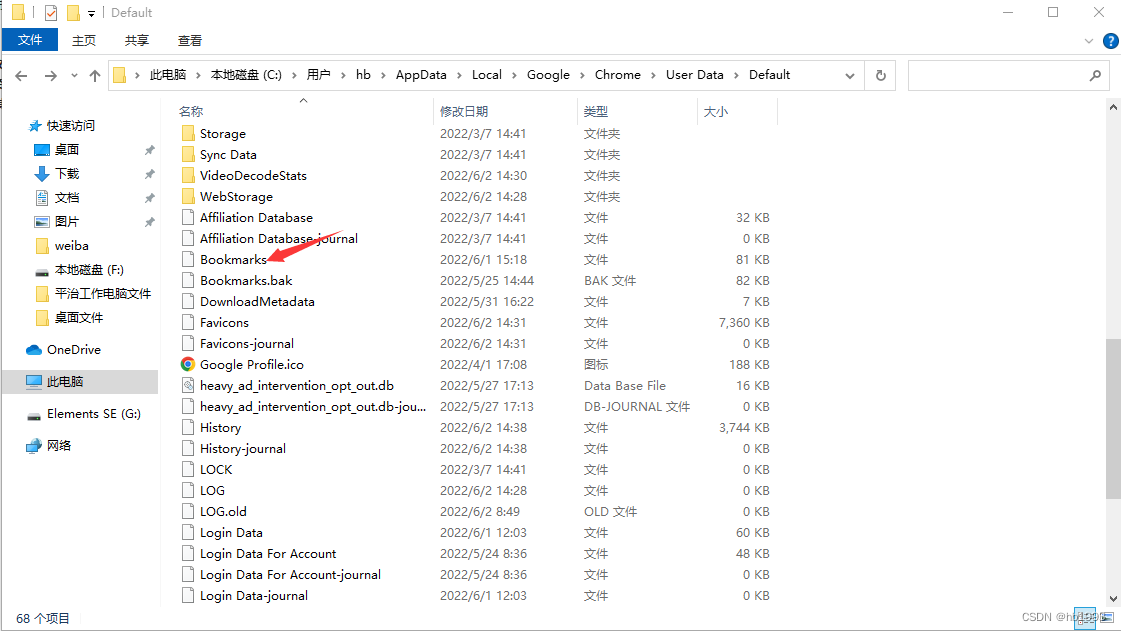Click the scroll up arrow of file list

(x=1113, y=107)
